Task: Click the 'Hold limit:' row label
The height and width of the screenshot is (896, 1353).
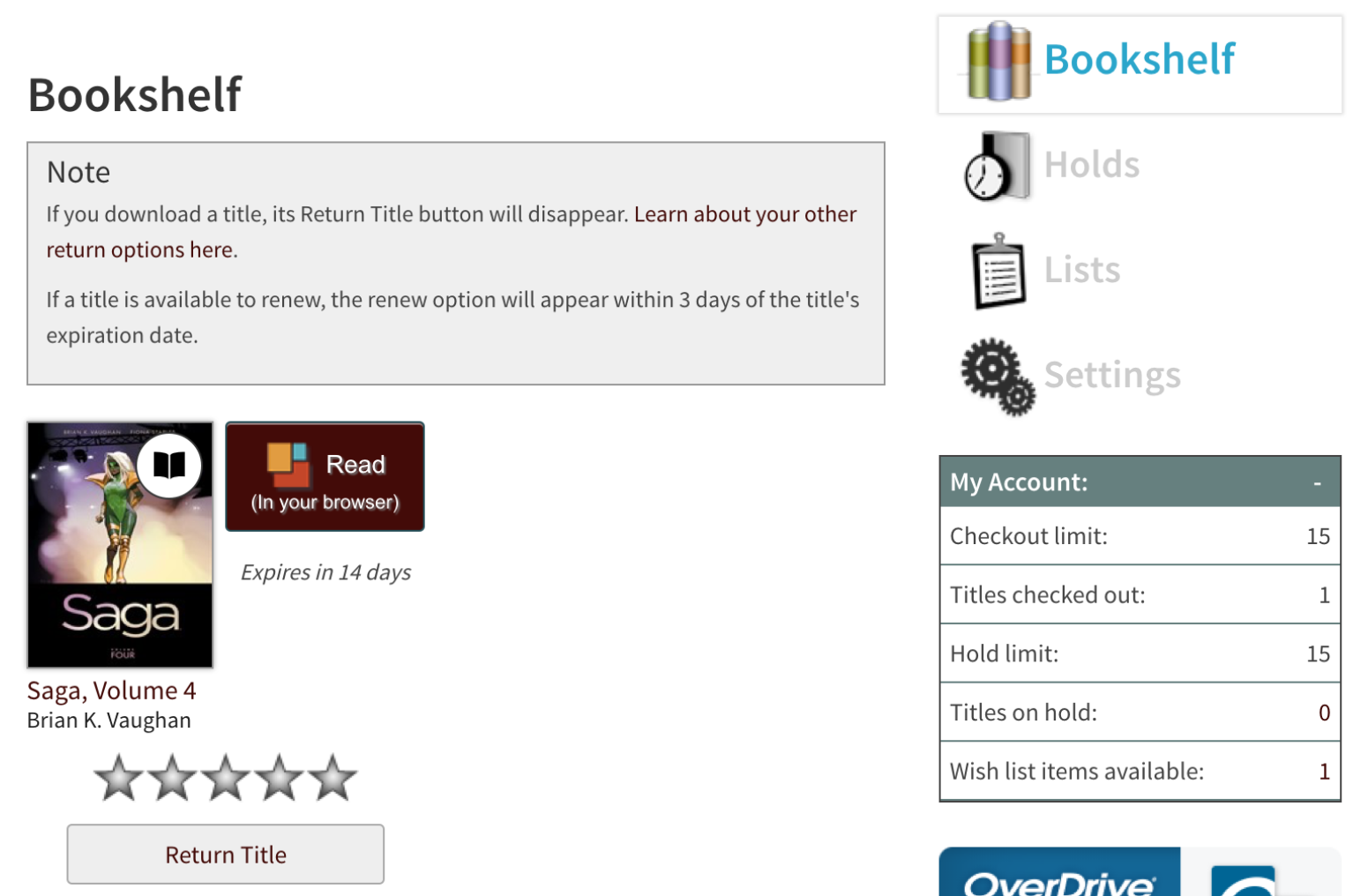Action: (1004, 653)
